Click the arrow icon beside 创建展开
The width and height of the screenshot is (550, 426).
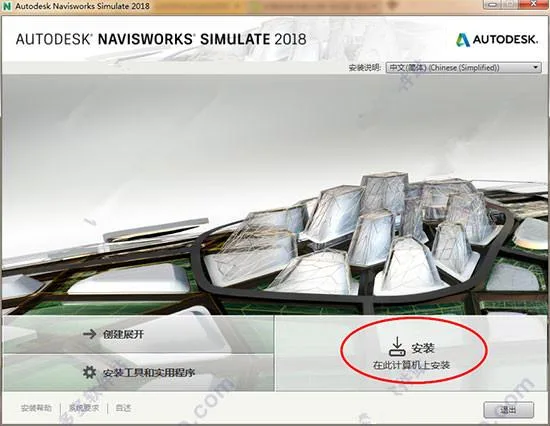[89, 334]
